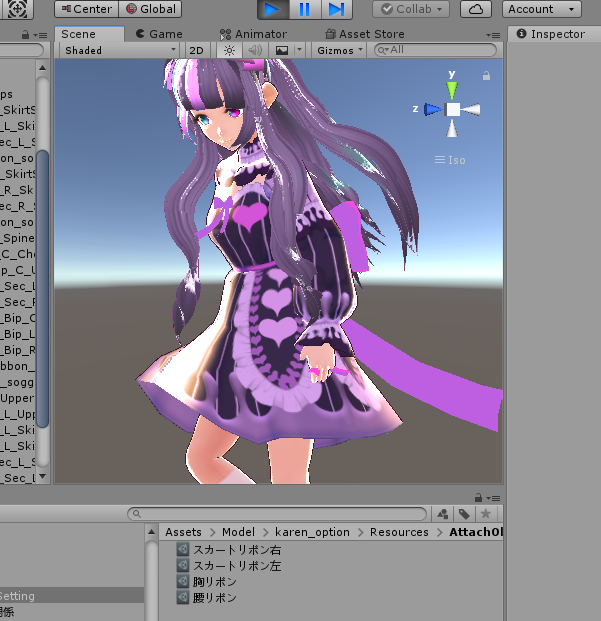Toggle the Center pivot mode button
Screen dimensions: 601x621
click(x=87, y=9)
